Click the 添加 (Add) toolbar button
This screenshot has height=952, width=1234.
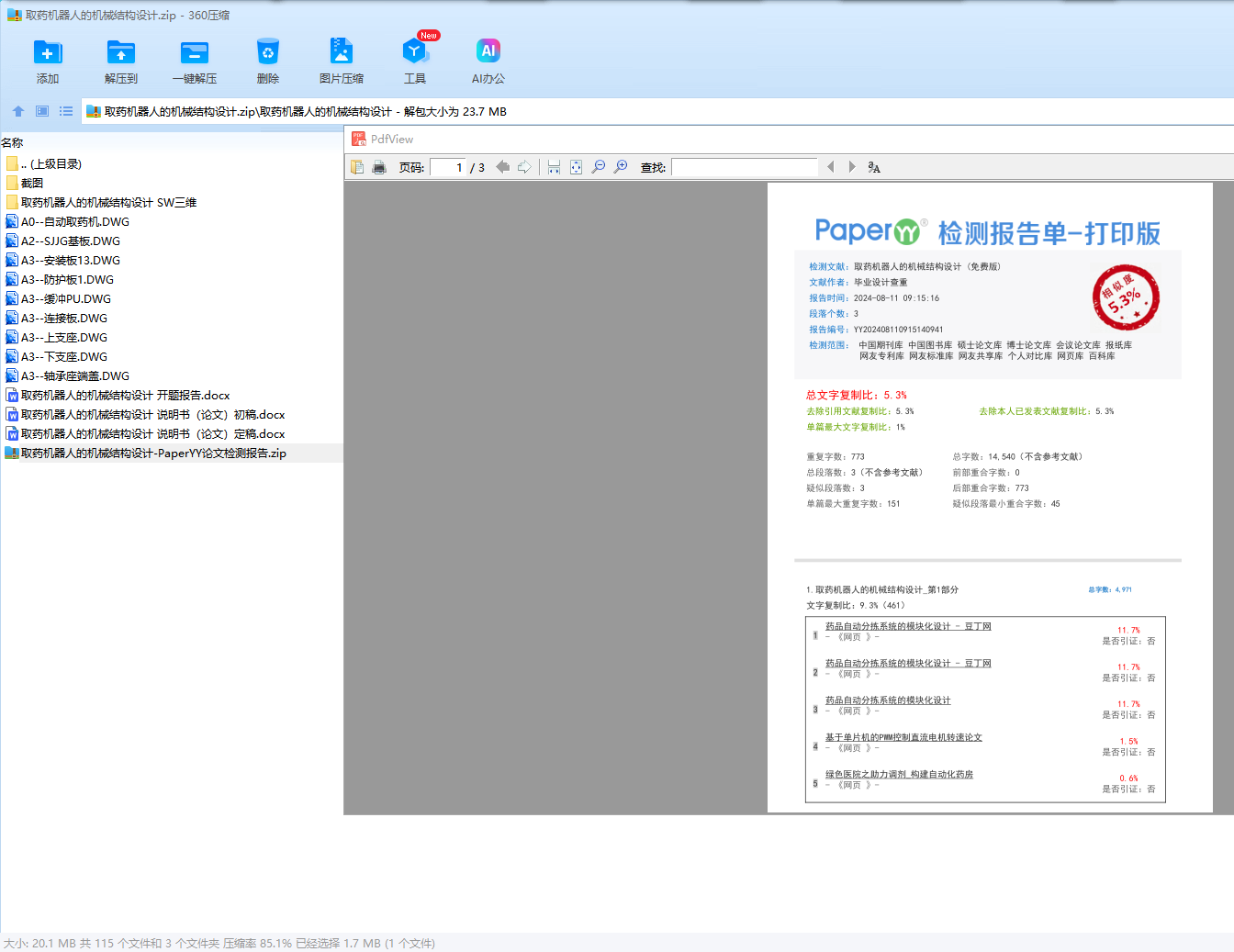pyautogui.click(x=48, y=62)
